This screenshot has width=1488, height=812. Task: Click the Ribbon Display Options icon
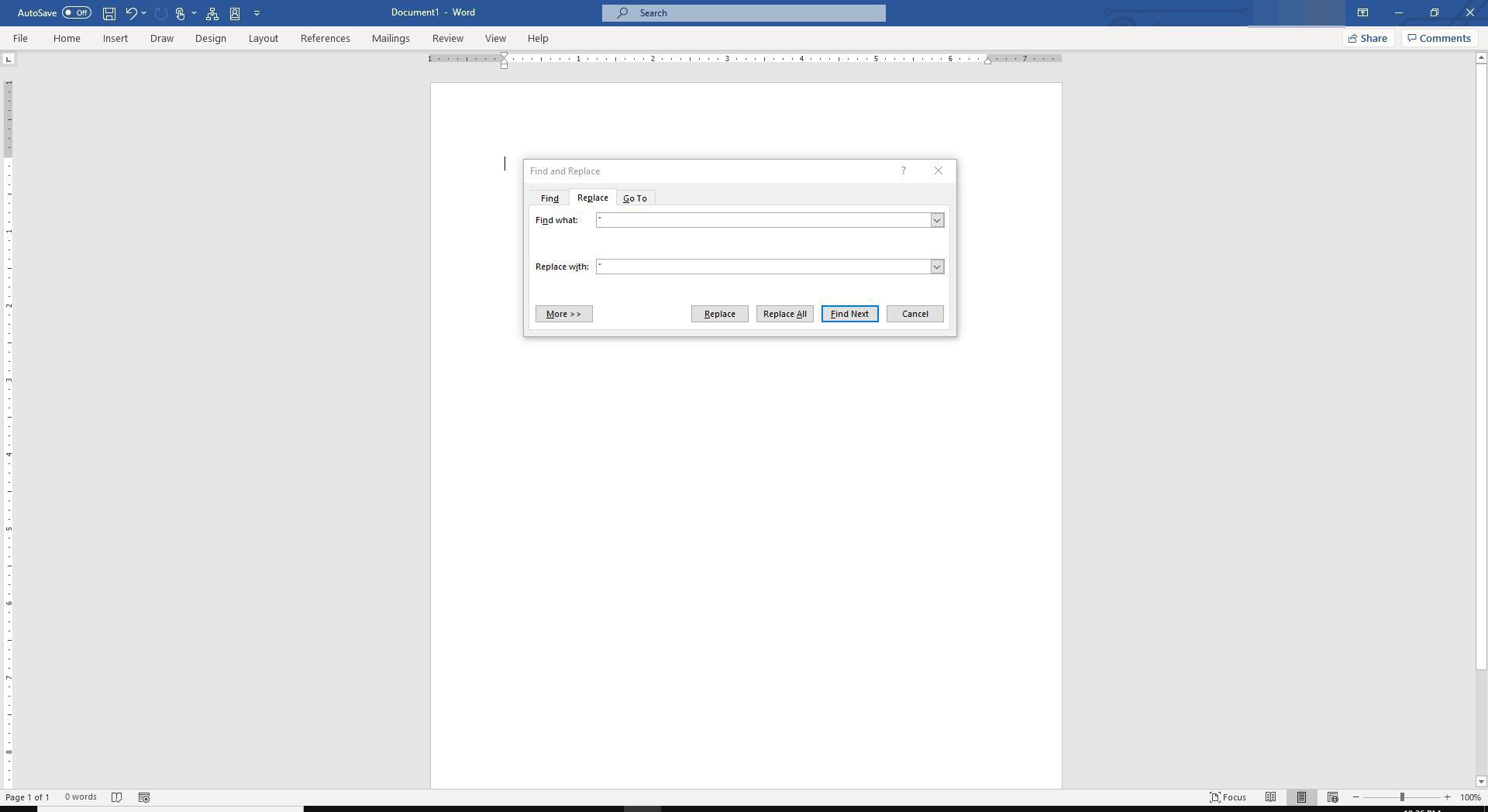[x=1362, y=12]
